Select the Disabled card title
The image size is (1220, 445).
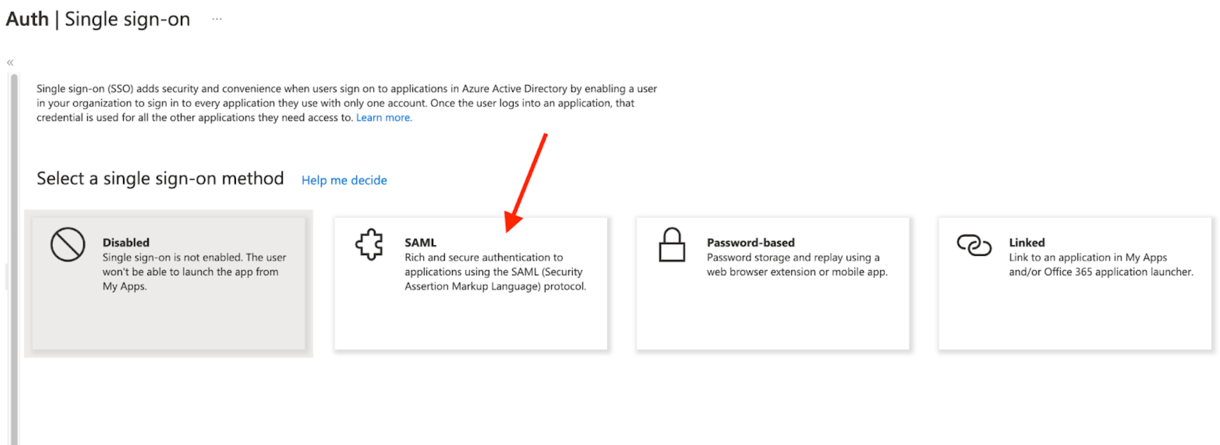(x=126, y=242)
